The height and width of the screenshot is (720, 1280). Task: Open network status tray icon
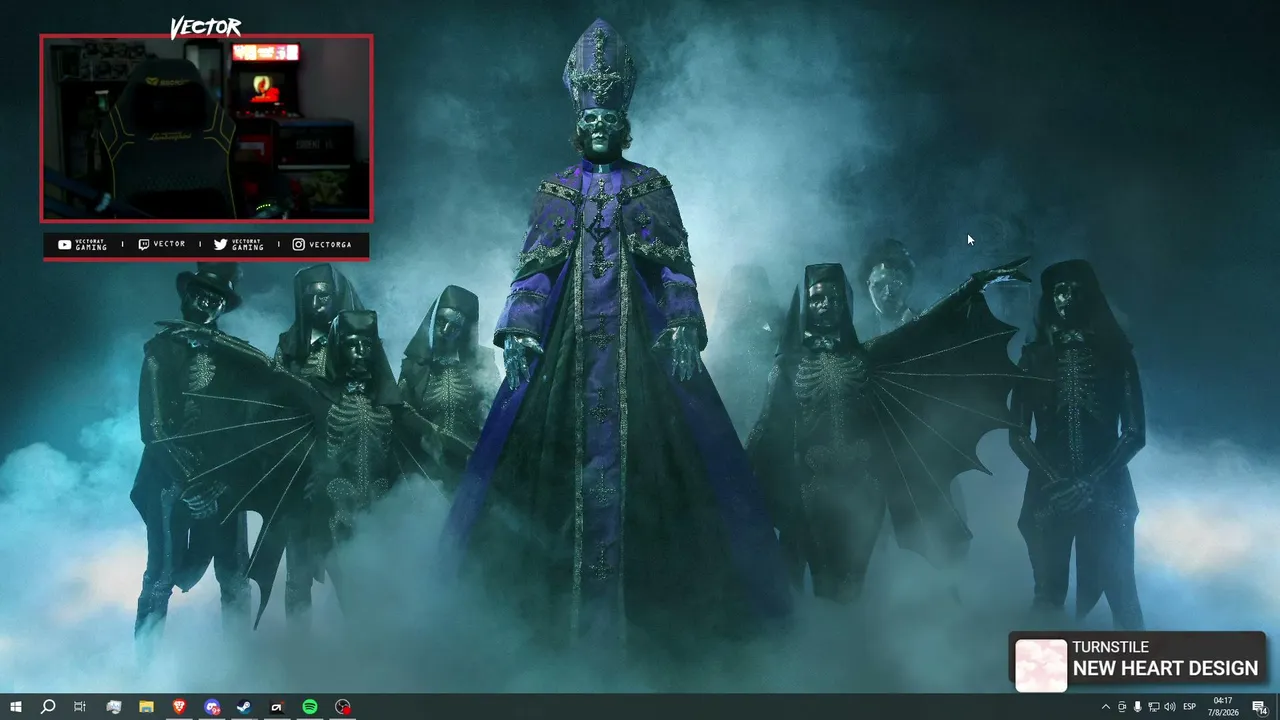(x=1153, y=707)
